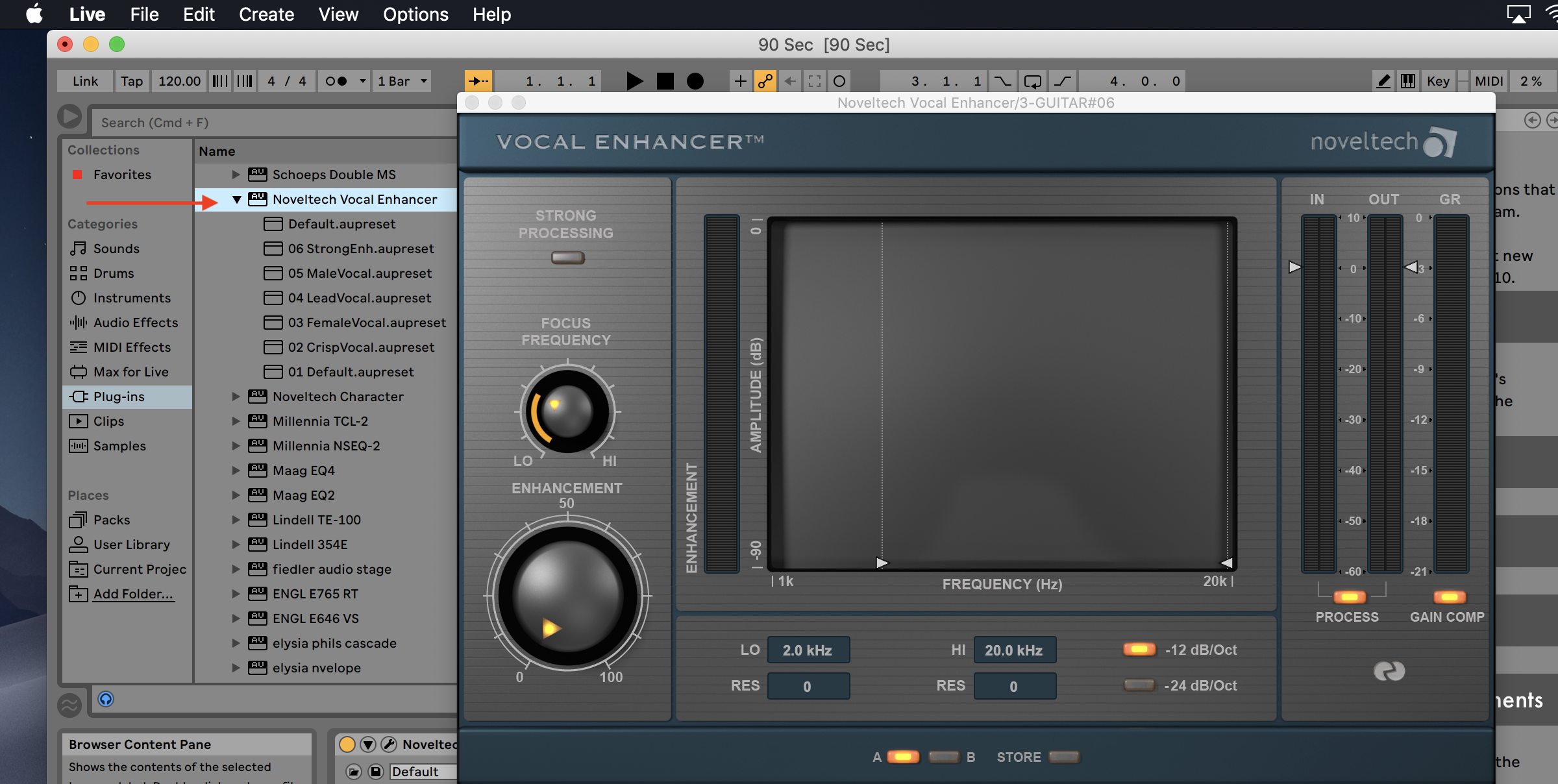The height and width of the screenshot is (784, 1558).
Task: Open the 1 Bar quantization dropdown
Action: pos(401,81)
